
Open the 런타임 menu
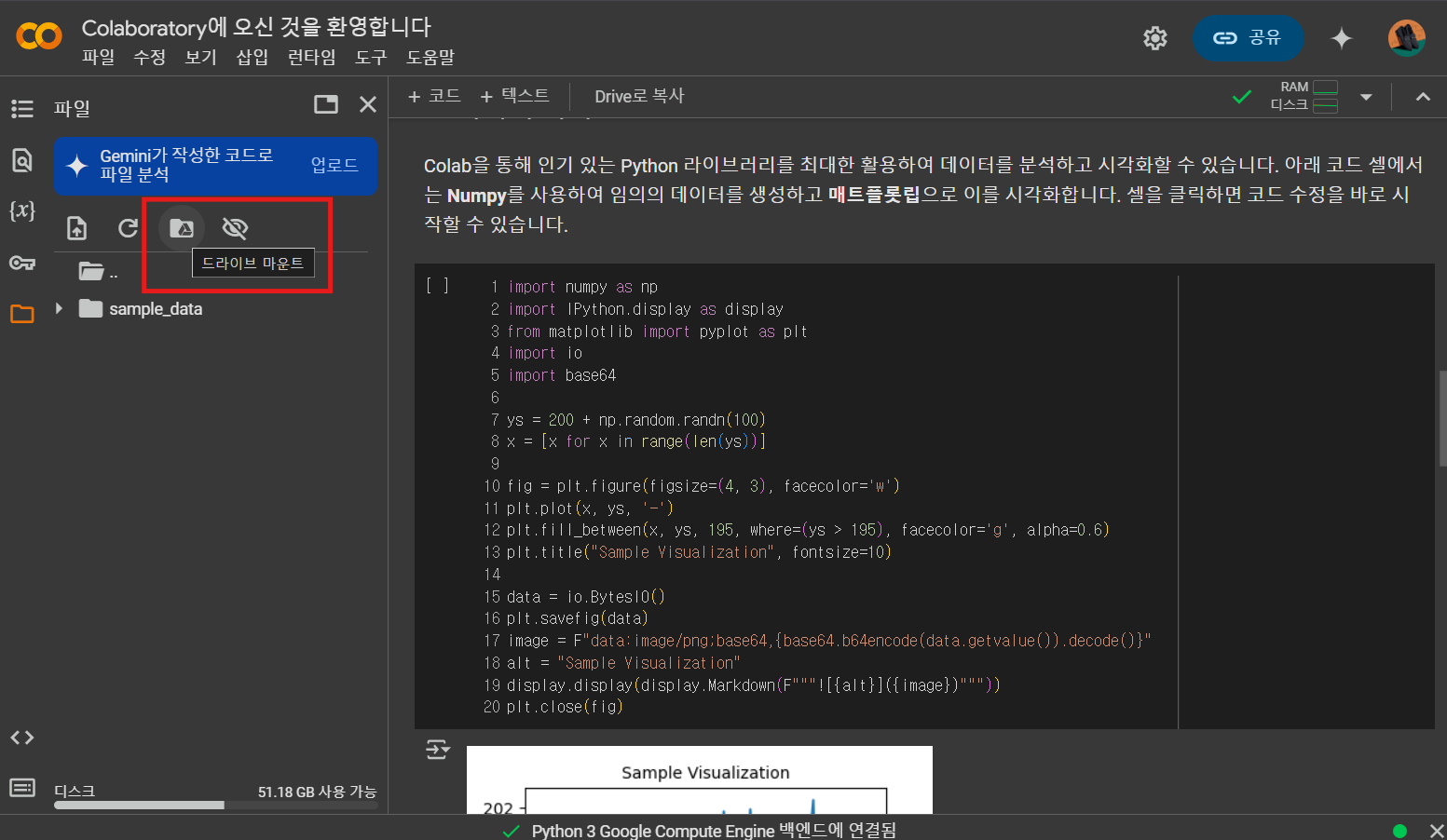(x=311, y=57)
